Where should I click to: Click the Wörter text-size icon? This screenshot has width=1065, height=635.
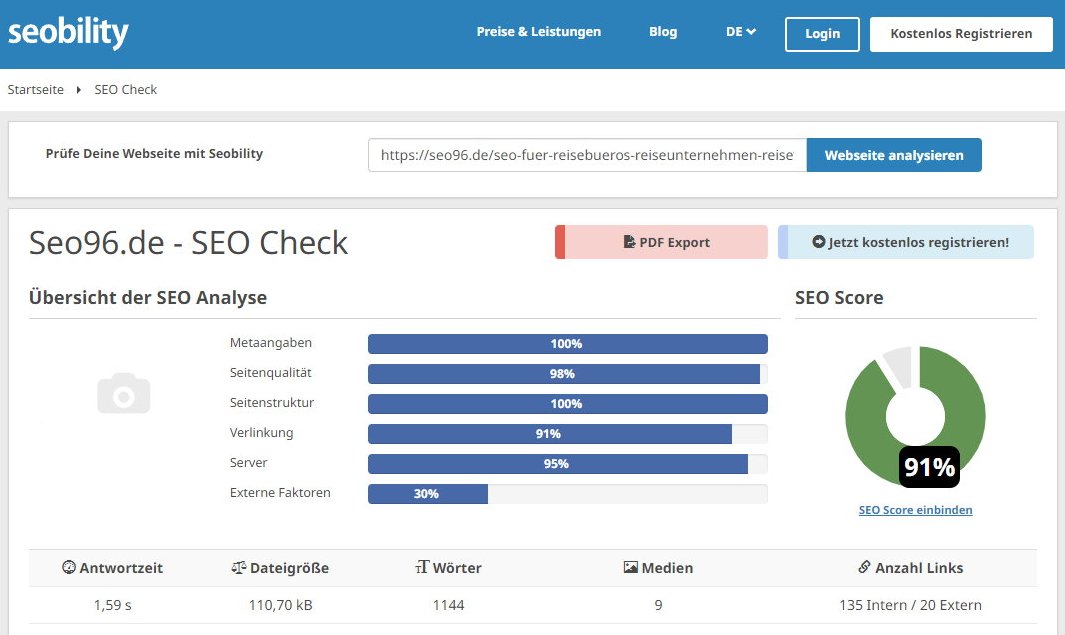[x=422, y=567]
